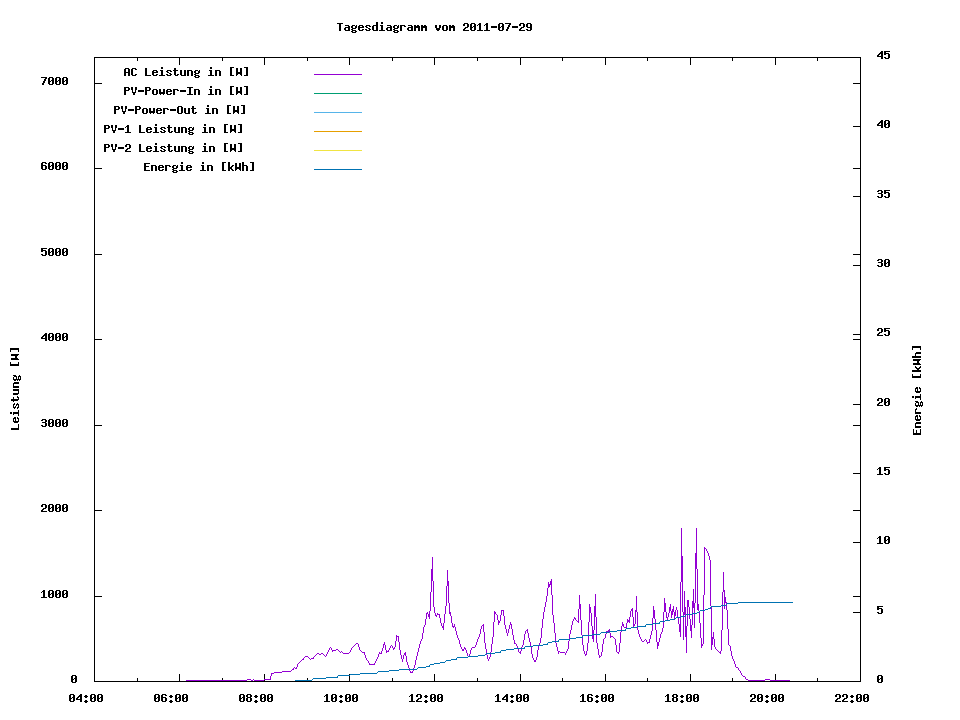This screenshot has width=960, height=720.
Task: Select the PV-Power-In legend label
Action: [x=193, y=91]
